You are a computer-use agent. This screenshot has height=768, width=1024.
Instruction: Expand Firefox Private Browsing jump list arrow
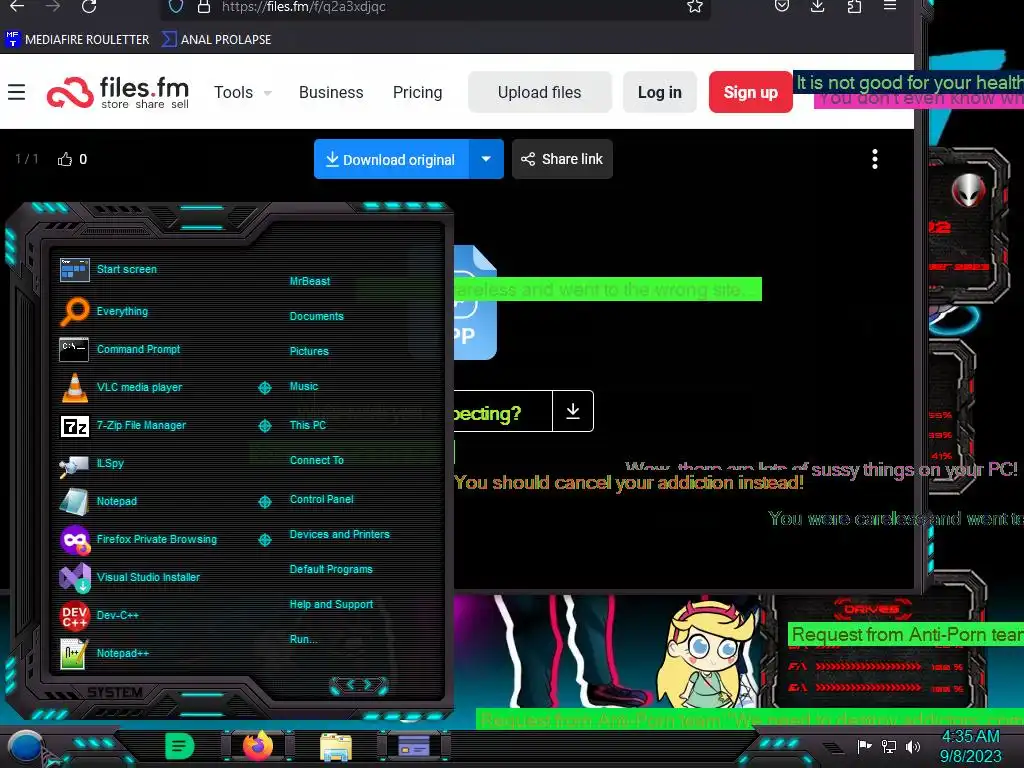[x=264, y=540]
